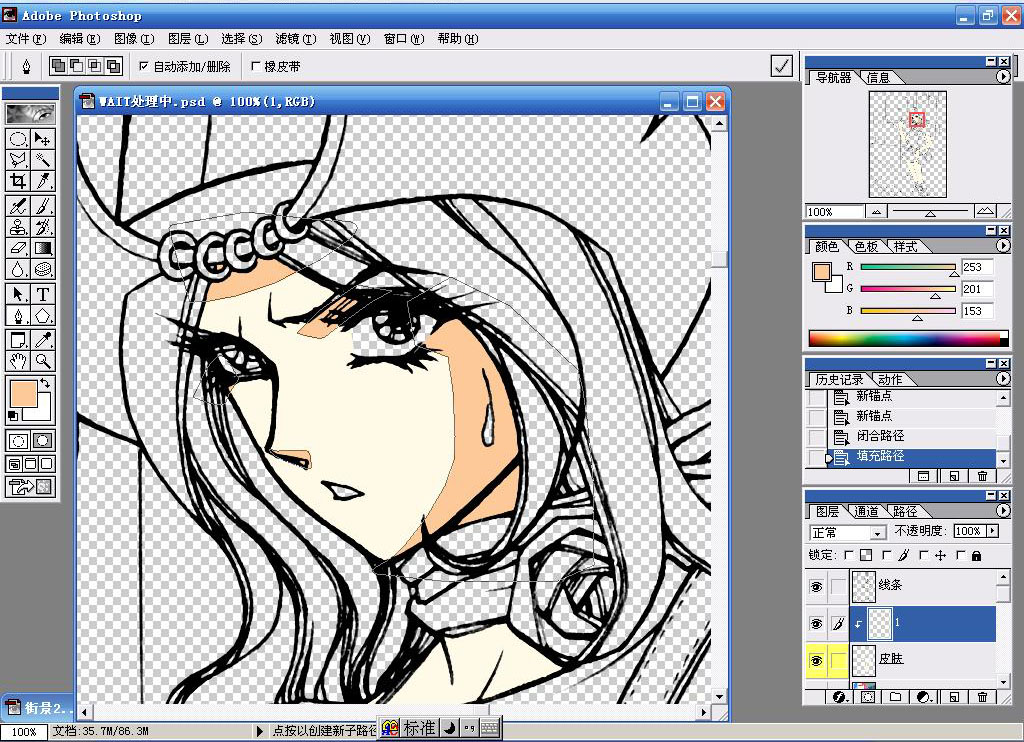Enable the Rubber Band (橡皮带) checkbox
Viewport: 1024px width, 742px height.
pyautogui.click(x=255, y=66)
